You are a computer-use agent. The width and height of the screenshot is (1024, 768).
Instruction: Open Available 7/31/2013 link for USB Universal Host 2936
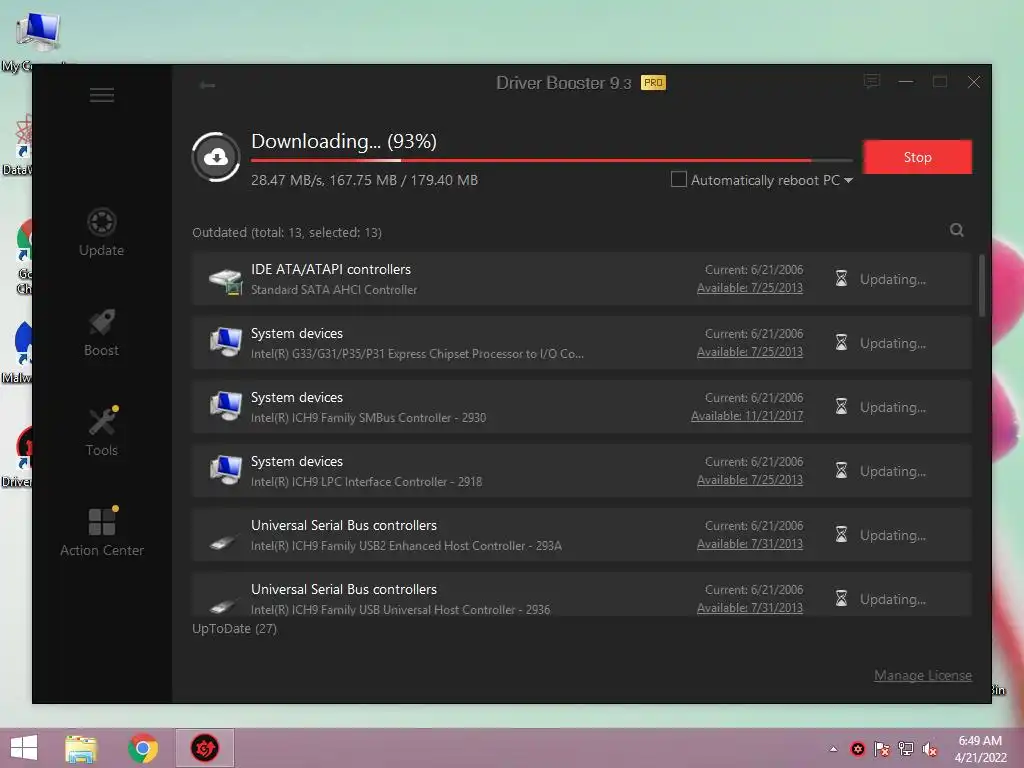(x=750, y=608)
